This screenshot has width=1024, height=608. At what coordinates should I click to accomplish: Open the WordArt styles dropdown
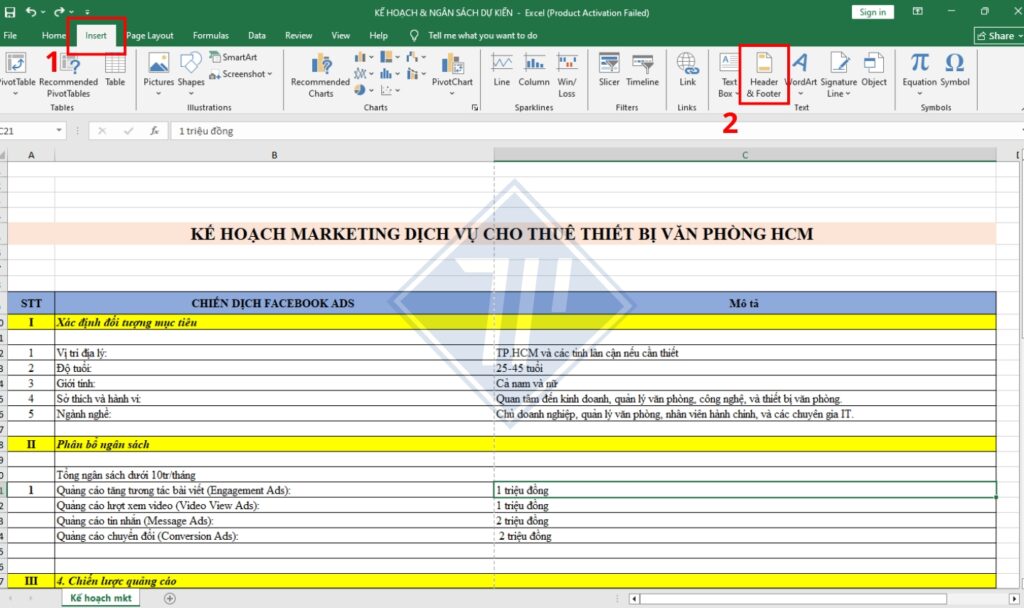800,70
